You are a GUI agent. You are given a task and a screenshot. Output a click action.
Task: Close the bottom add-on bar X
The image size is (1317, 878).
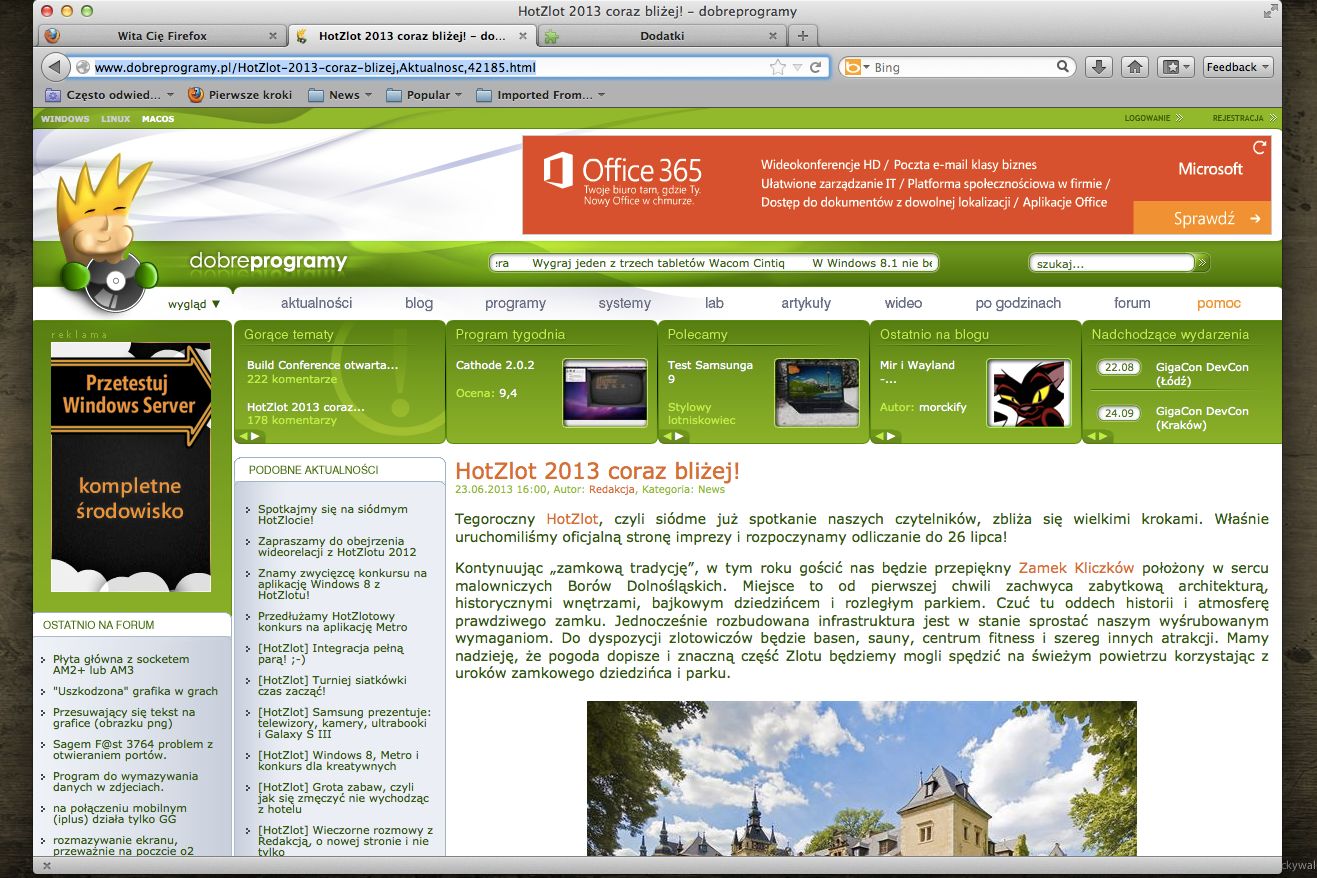pyautogui.click(x=45, y=866)
